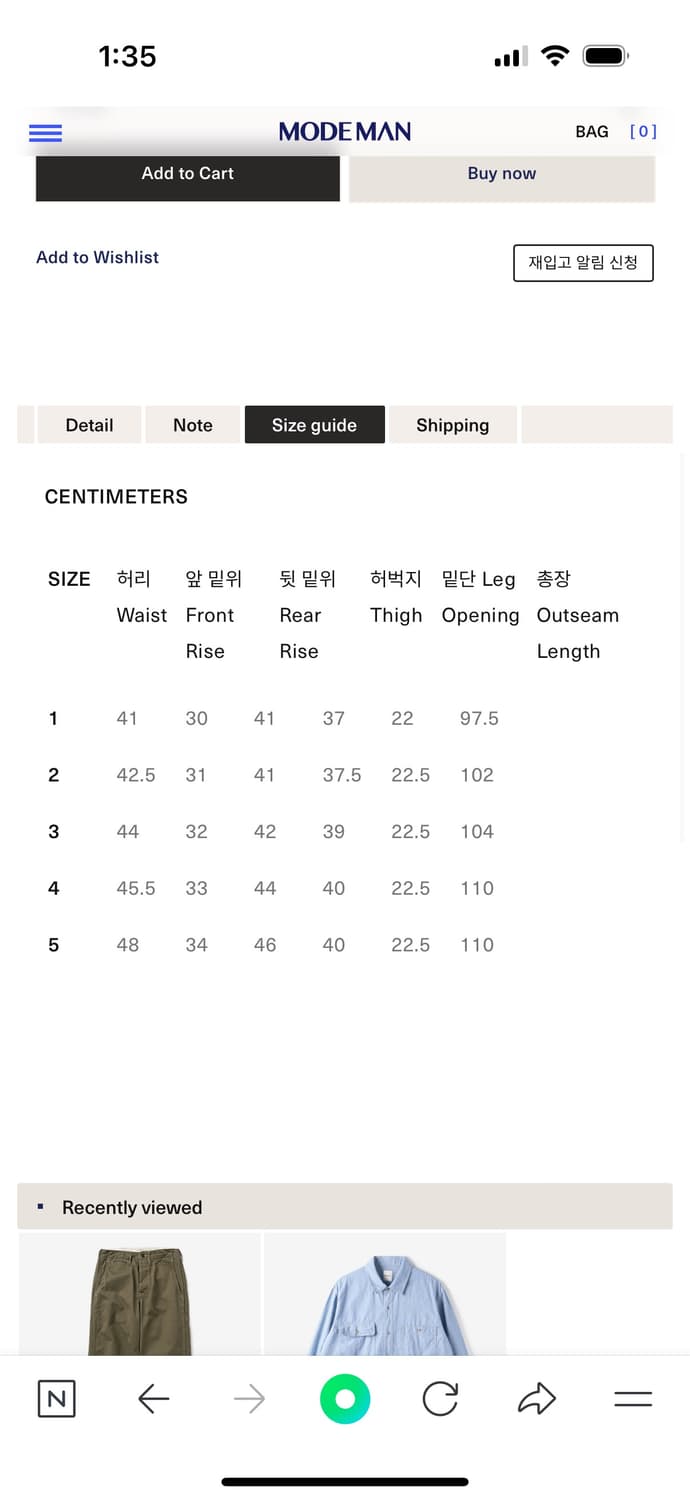This screenshot has width=690, height=1500.
Task: Reload the page with the refresh icon
Action: click(440, 1399)
